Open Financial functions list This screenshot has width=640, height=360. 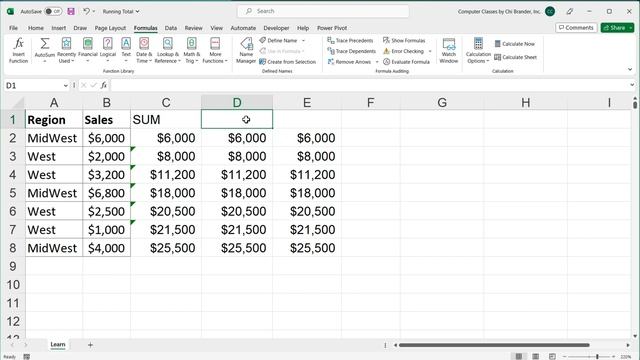(87, 50)
